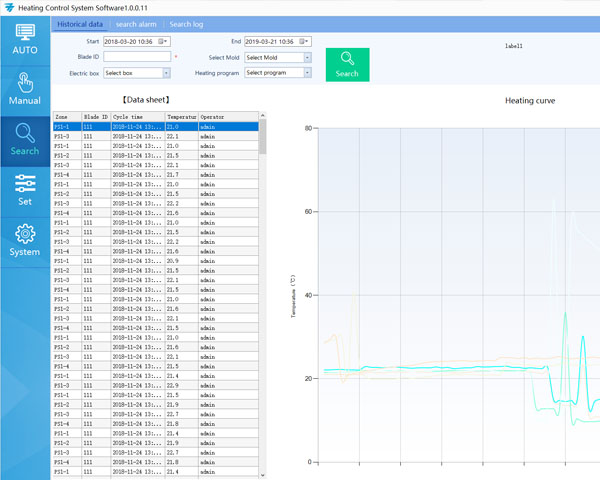Expand the Select Mold dropdown
This screenshot has height=480, width=600.
pos(307,57)
